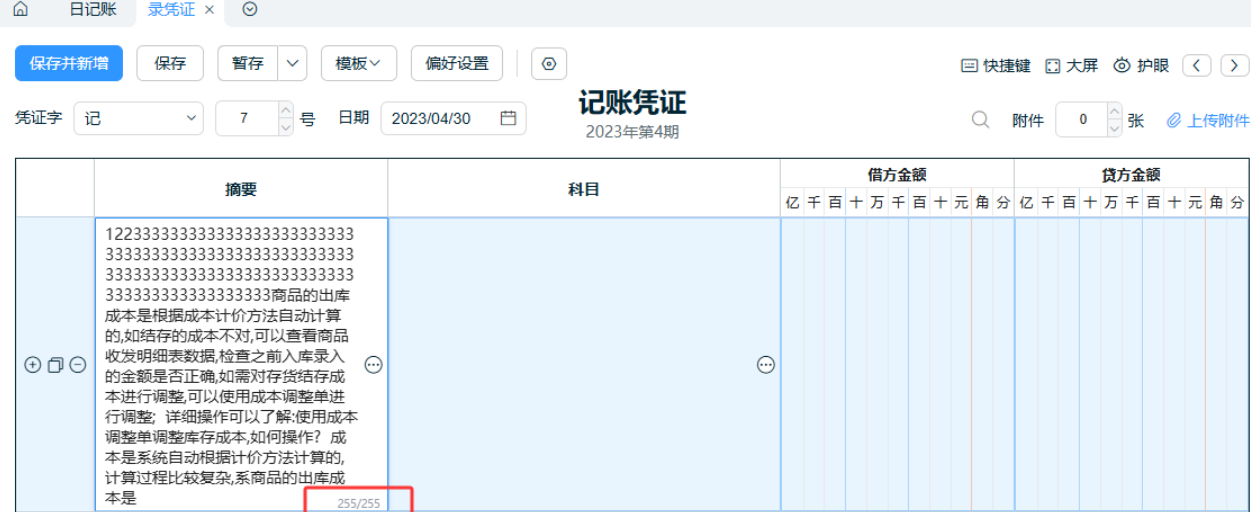Toggle 护眼 eye-care mode
The image size is (1251, 512).
pos(1141,65)
